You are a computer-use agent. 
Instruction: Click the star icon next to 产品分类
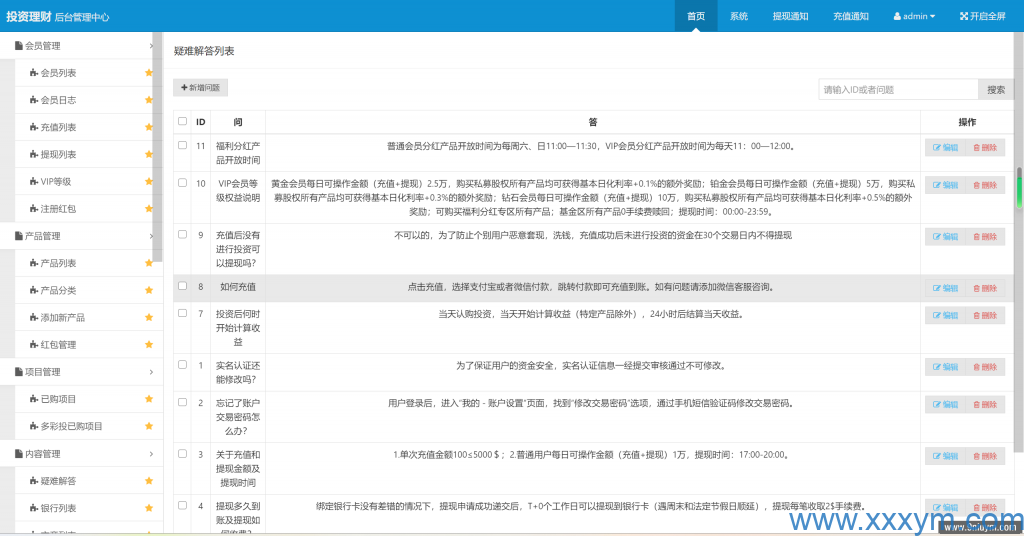point(149,290)
